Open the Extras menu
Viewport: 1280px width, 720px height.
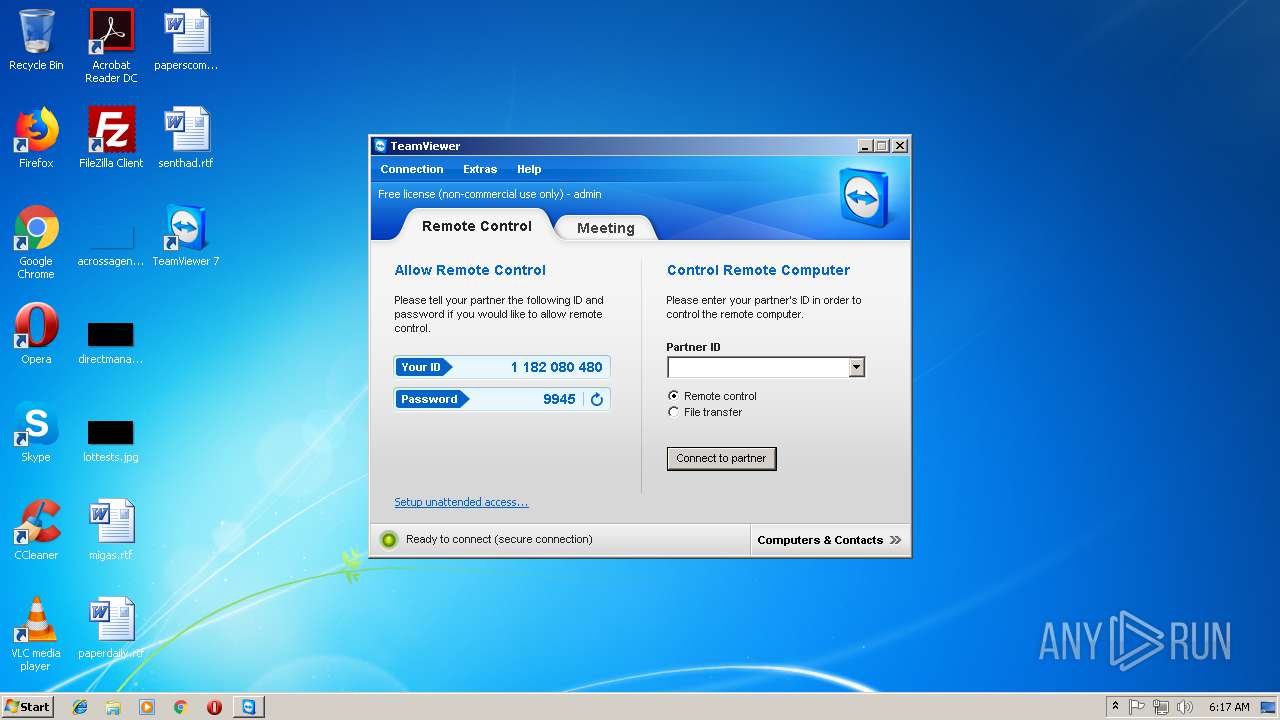pyautogui.click(x=480, y=169)
